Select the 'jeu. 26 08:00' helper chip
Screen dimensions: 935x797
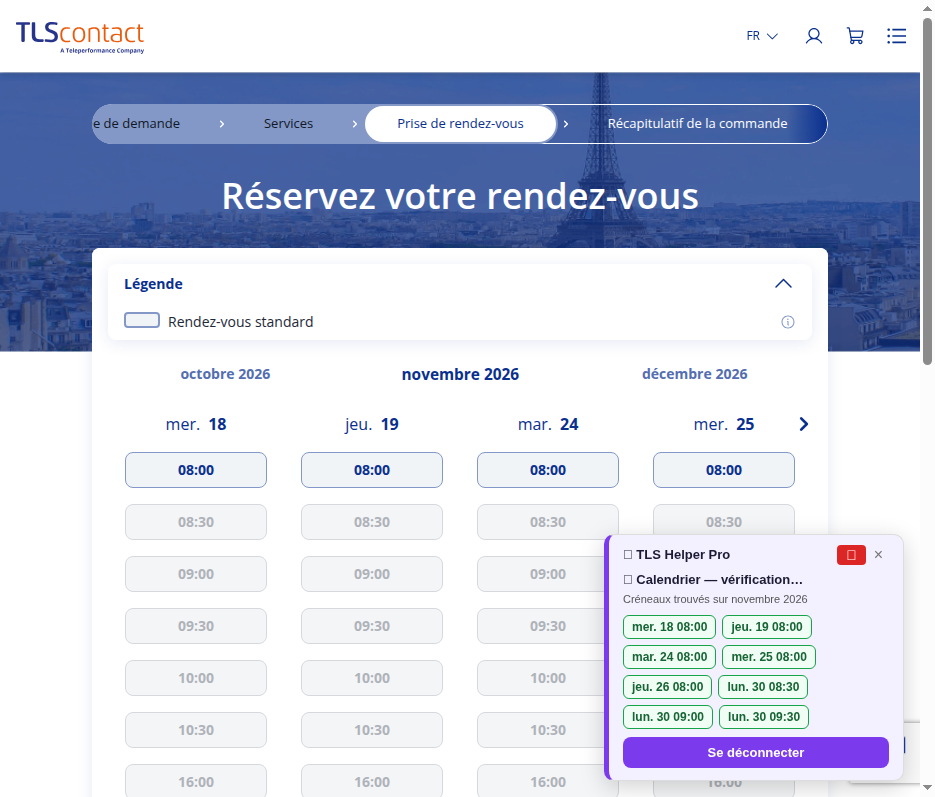pyautogui.click(x=667, y=687)
